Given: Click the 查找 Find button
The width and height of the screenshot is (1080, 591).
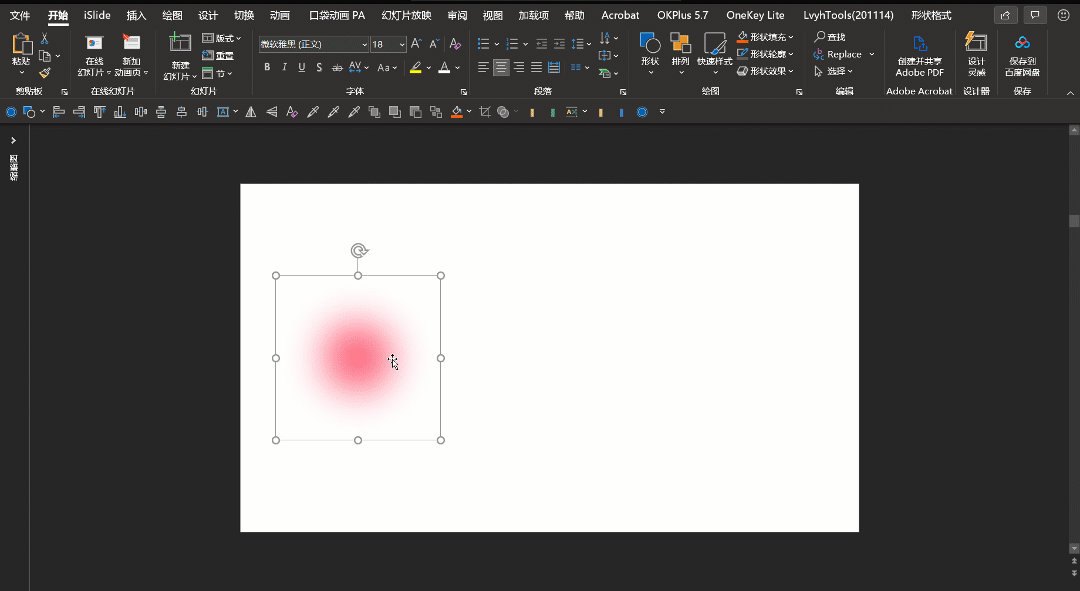Looking at the screenshot, I should coord(829,37).
